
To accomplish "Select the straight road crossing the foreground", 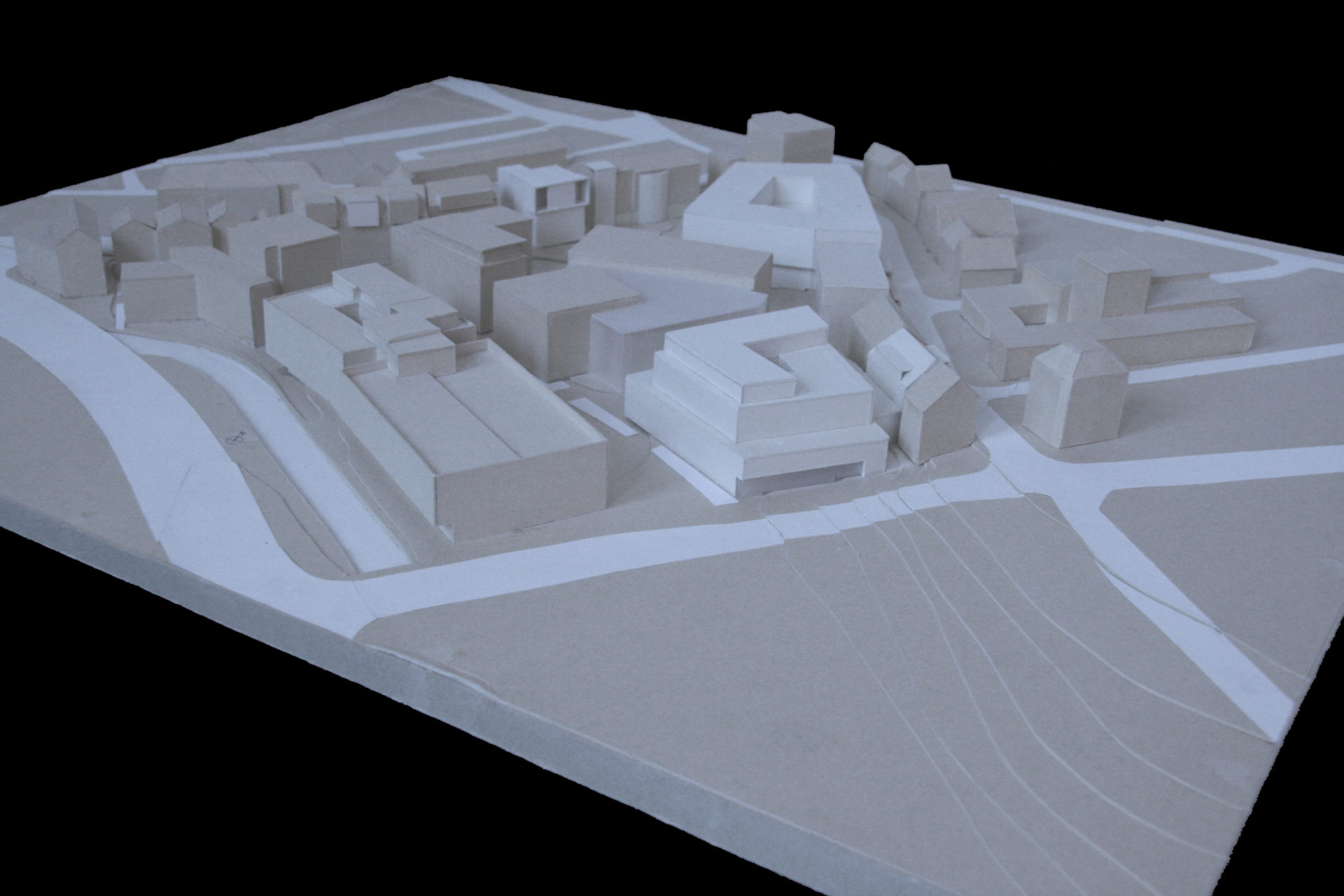I will point(560,567).
